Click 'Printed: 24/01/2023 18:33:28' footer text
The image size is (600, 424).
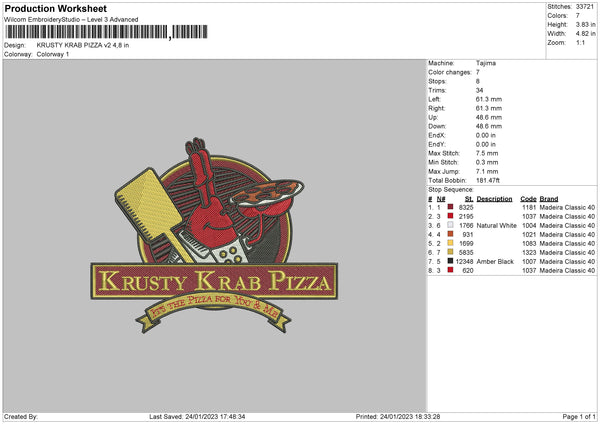click(398, 417)
